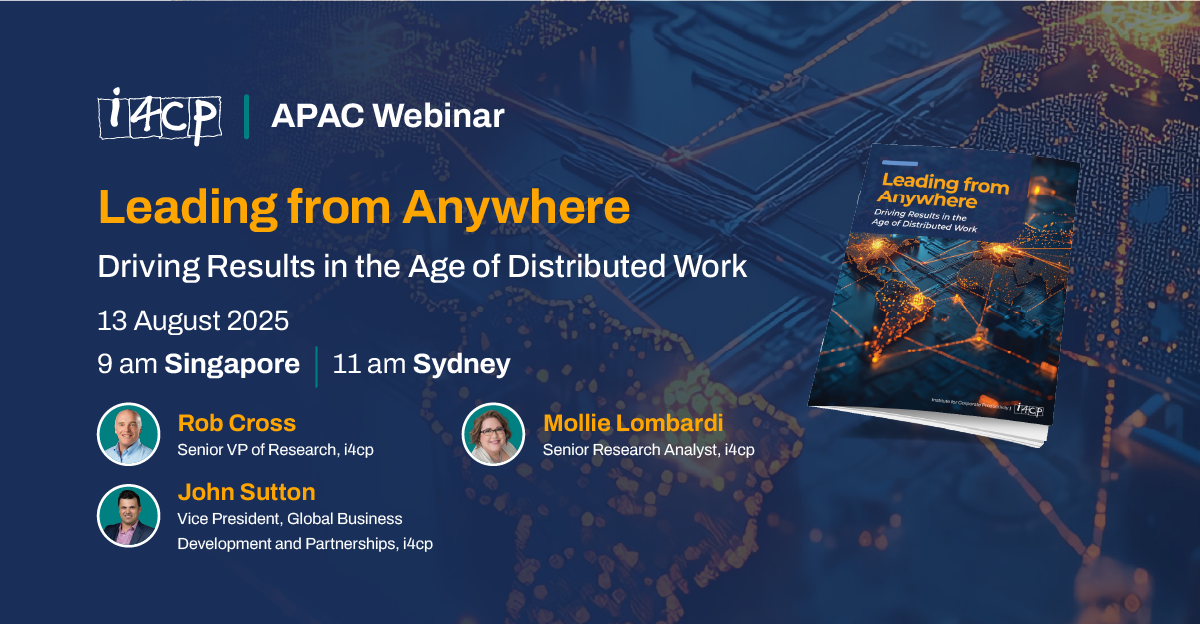Click the report booklet cover image
1200x624 pixels.
(944, 296)
